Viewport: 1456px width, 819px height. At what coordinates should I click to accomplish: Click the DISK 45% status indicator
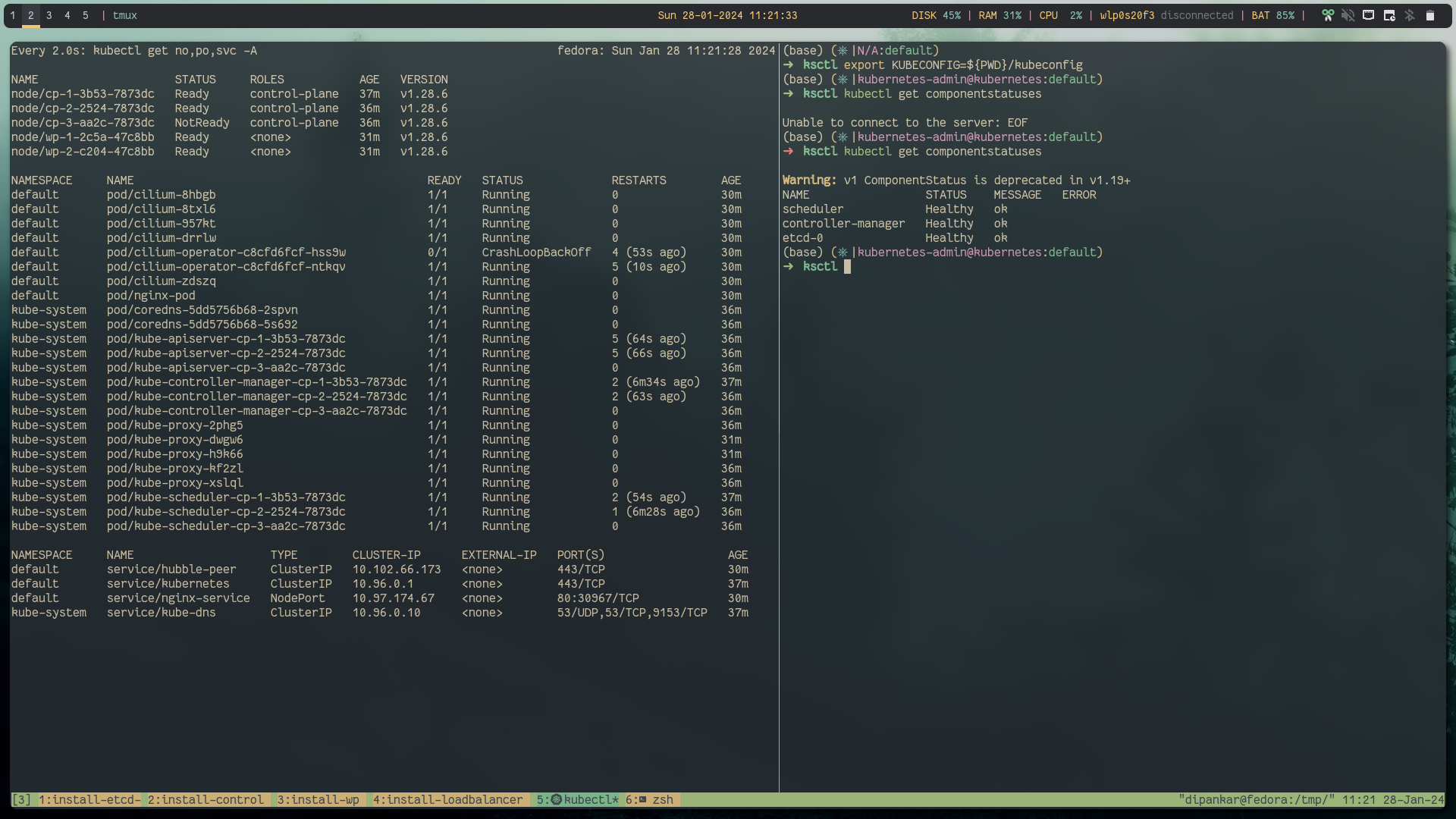click(x=936, y=15)
